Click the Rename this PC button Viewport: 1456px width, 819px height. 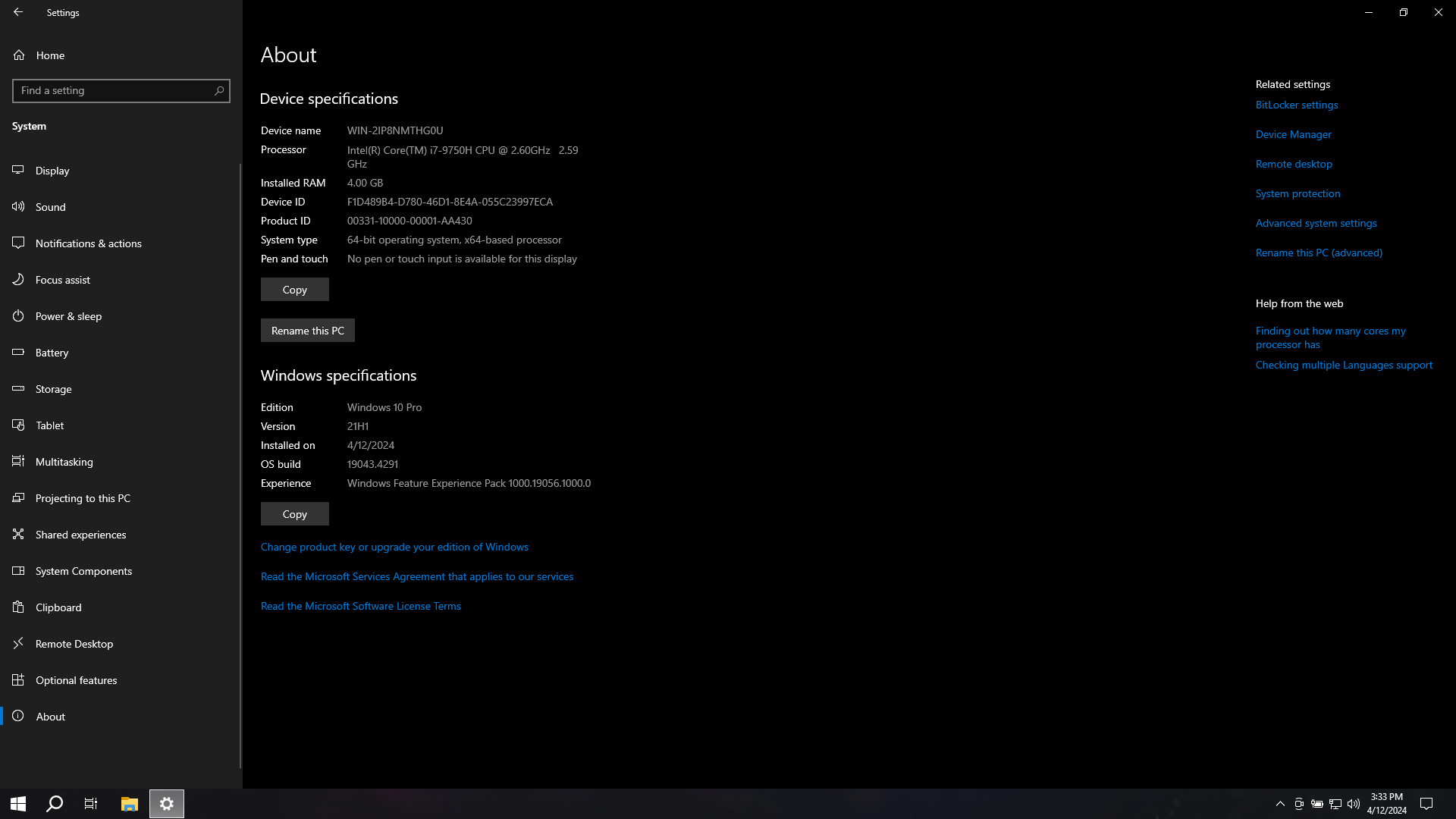pos(307,330)
